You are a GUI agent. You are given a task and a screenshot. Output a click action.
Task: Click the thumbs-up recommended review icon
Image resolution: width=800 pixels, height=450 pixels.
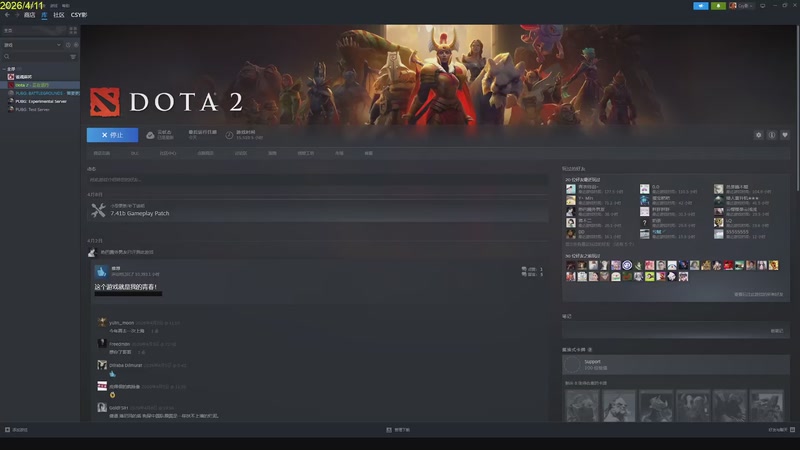102,271
